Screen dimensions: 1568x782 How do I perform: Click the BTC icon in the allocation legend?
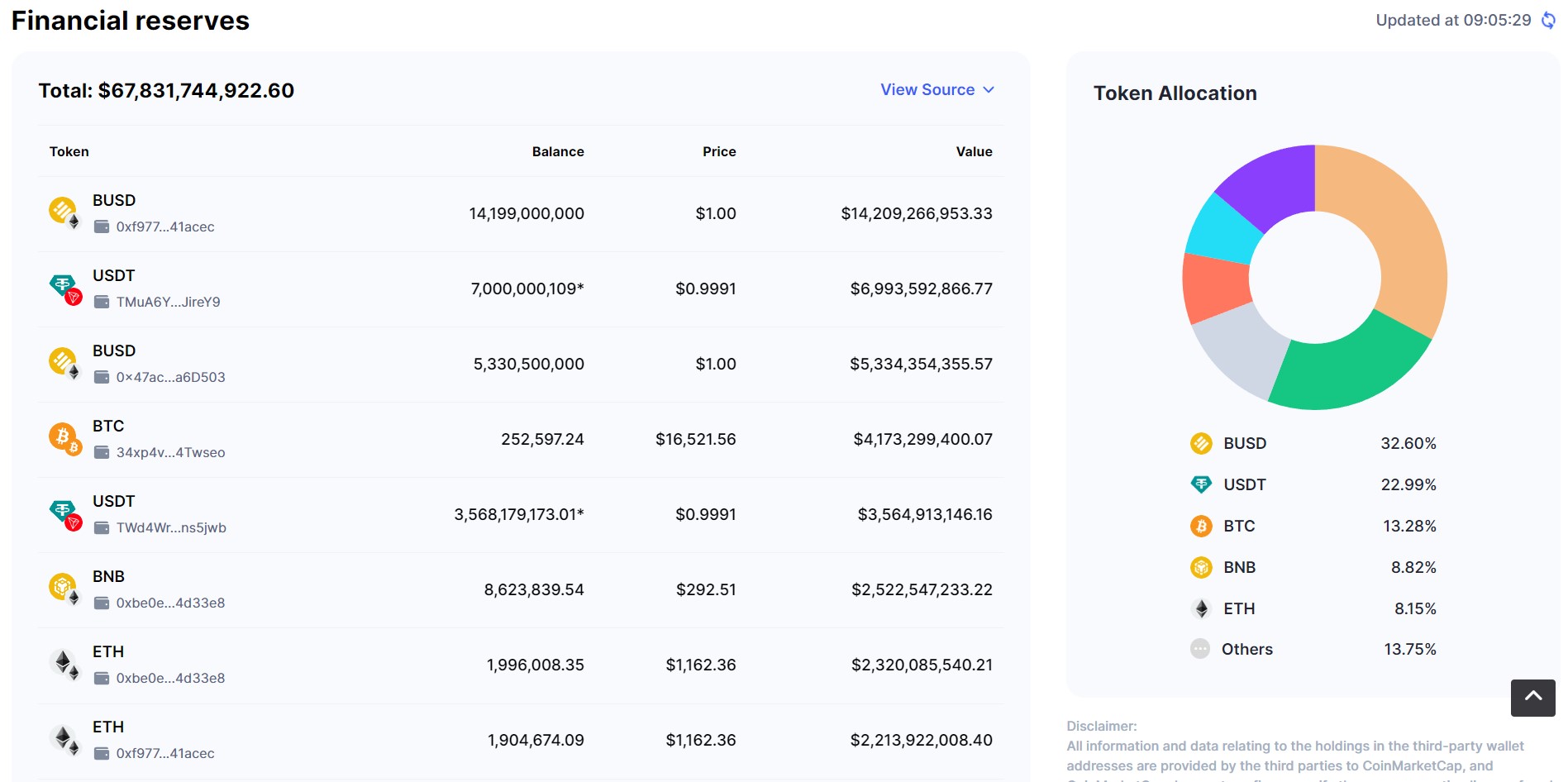[x=1200, y=526]
